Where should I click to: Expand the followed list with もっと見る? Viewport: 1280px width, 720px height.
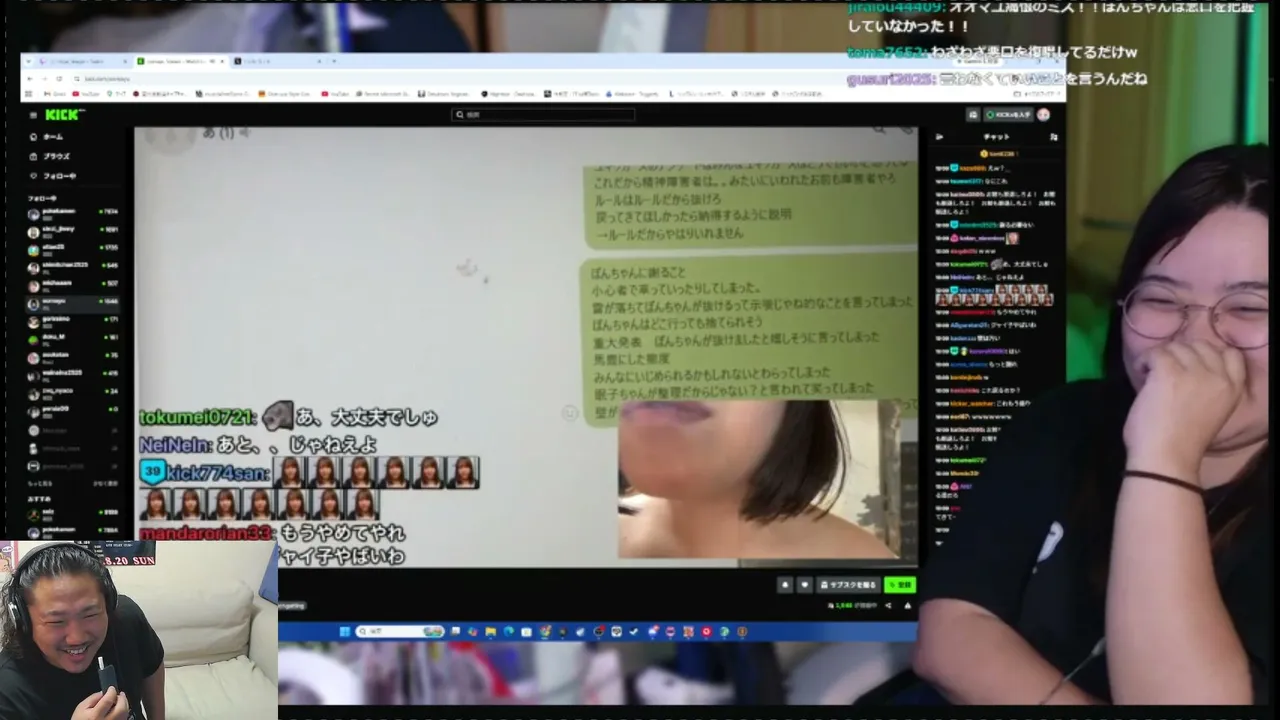[40, 482]
